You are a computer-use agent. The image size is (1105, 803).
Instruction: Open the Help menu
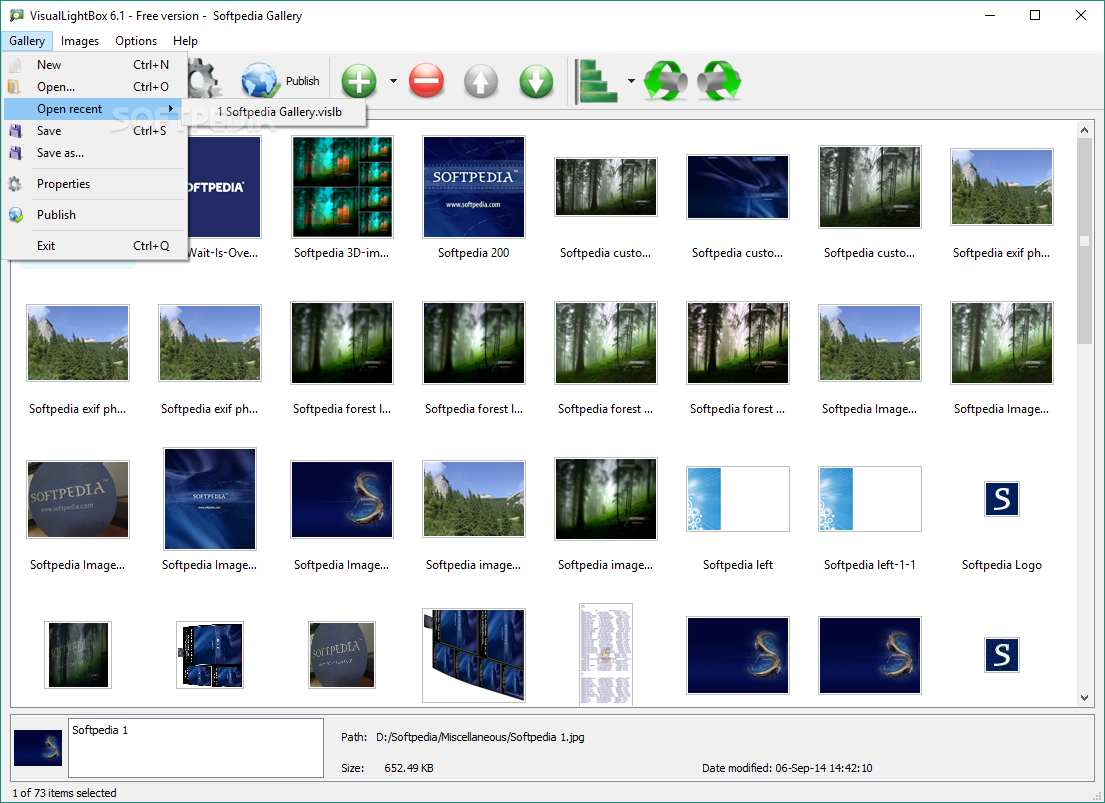(185, 41)
